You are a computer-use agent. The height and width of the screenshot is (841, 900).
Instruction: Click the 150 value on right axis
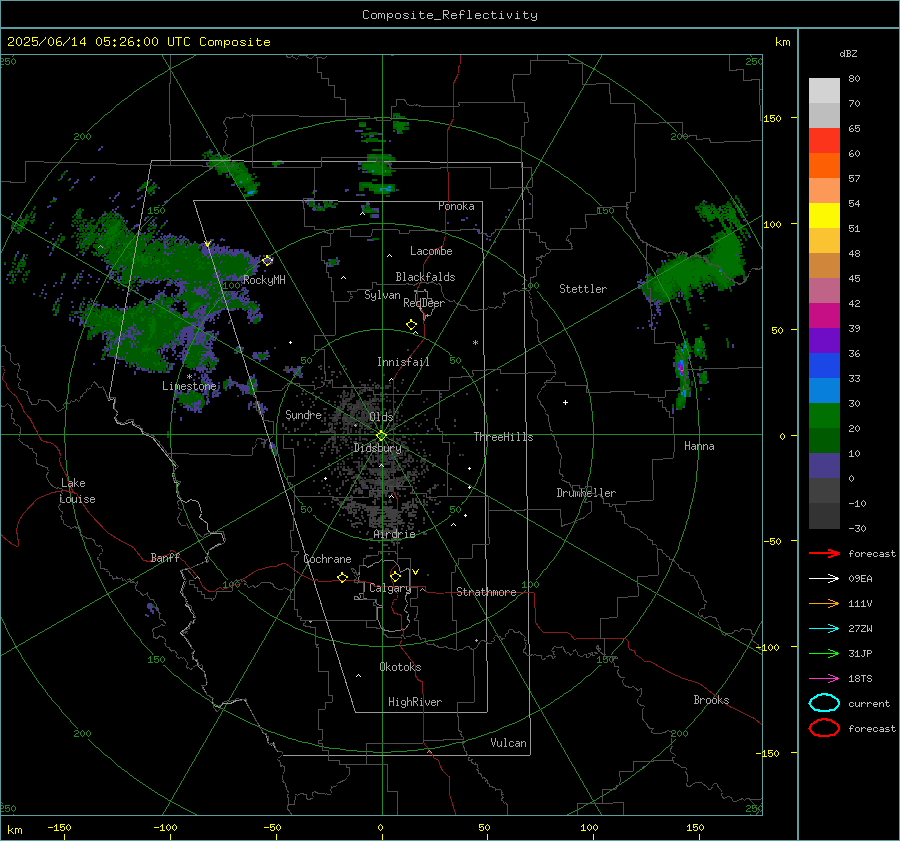[772, 118]
